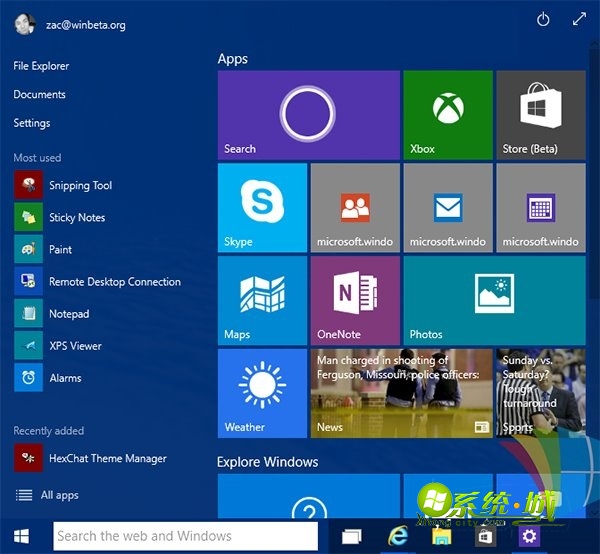600x554 pixels.
Task: Launch Snipping Tool from Most used
Action: [x=80, y=186]
